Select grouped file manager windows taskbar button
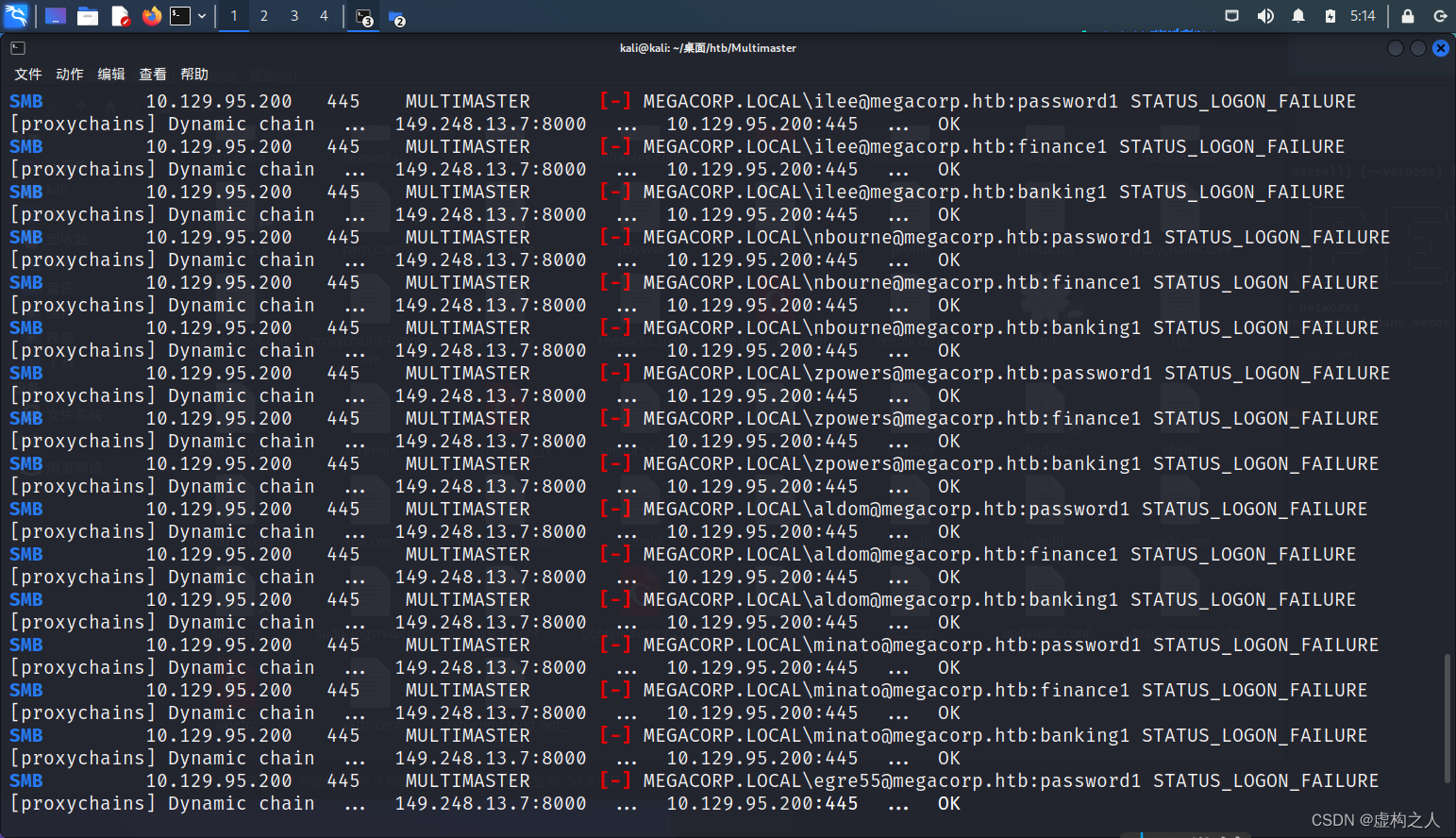Viewport: 1456px width, 838px height. pos(396,17)
